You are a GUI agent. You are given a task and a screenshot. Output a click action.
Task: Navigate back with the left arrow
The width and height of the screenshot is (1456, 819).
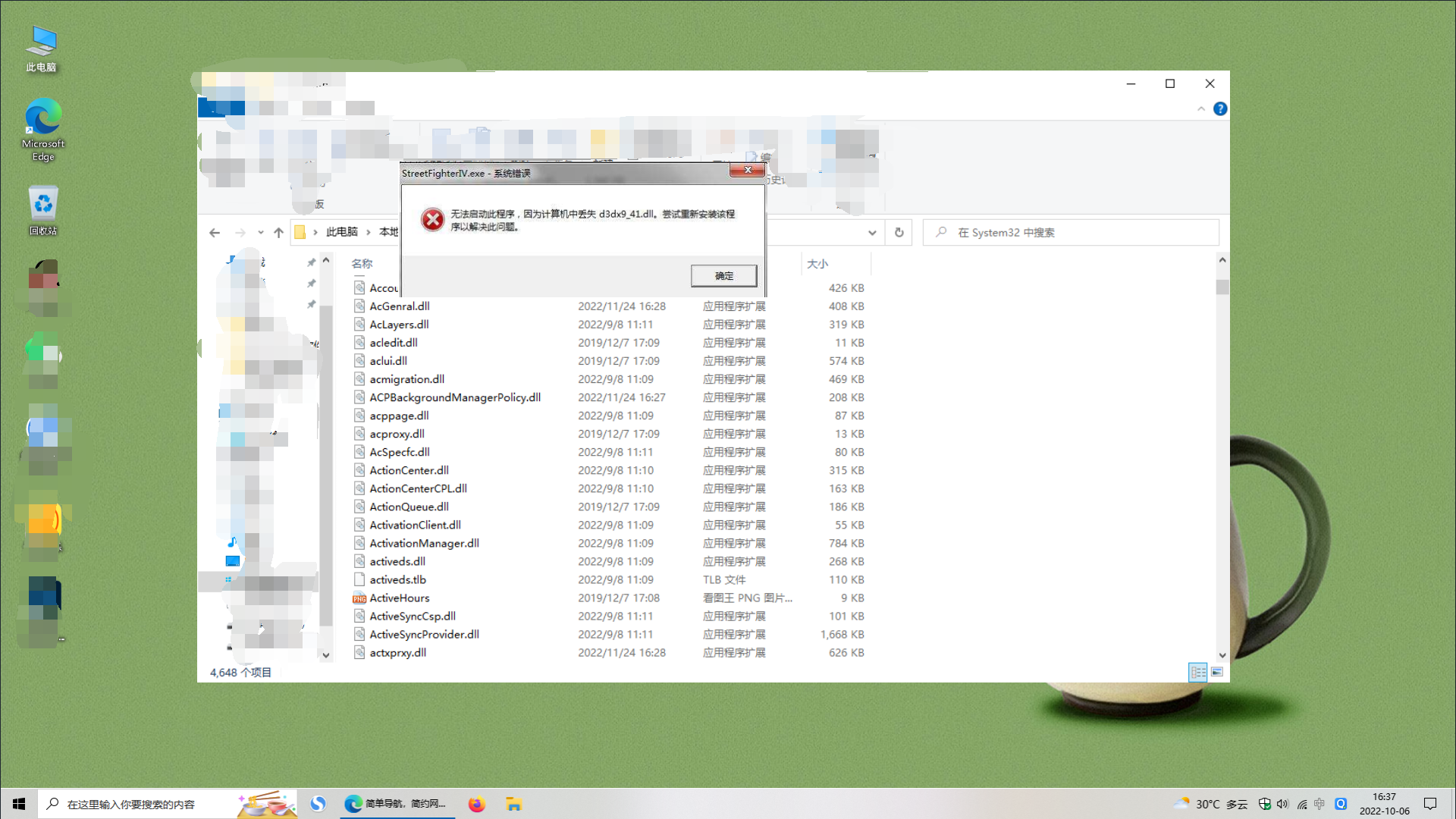215,233
